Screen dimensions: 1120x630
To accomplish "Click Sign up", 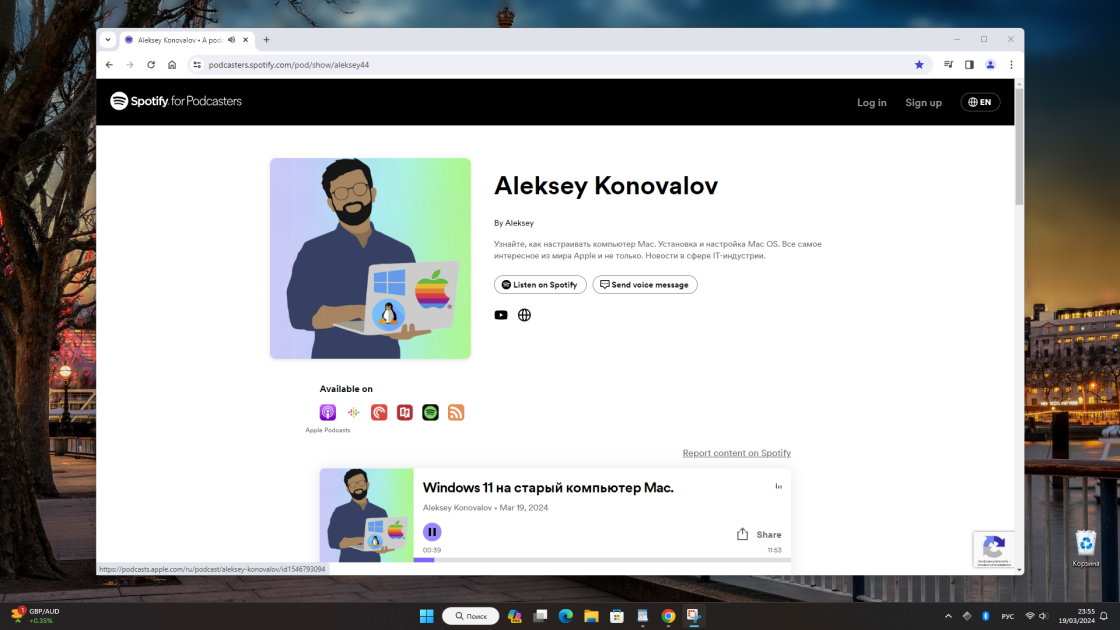I will click(x=924, y=102).
